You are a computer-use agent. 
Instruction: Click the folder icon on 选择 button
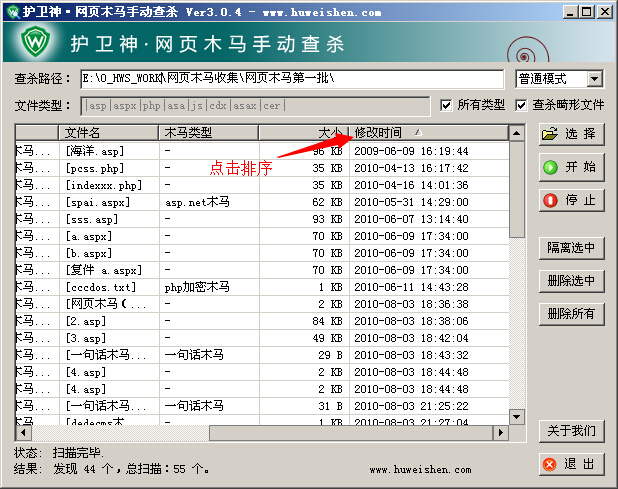coord(550,134)
